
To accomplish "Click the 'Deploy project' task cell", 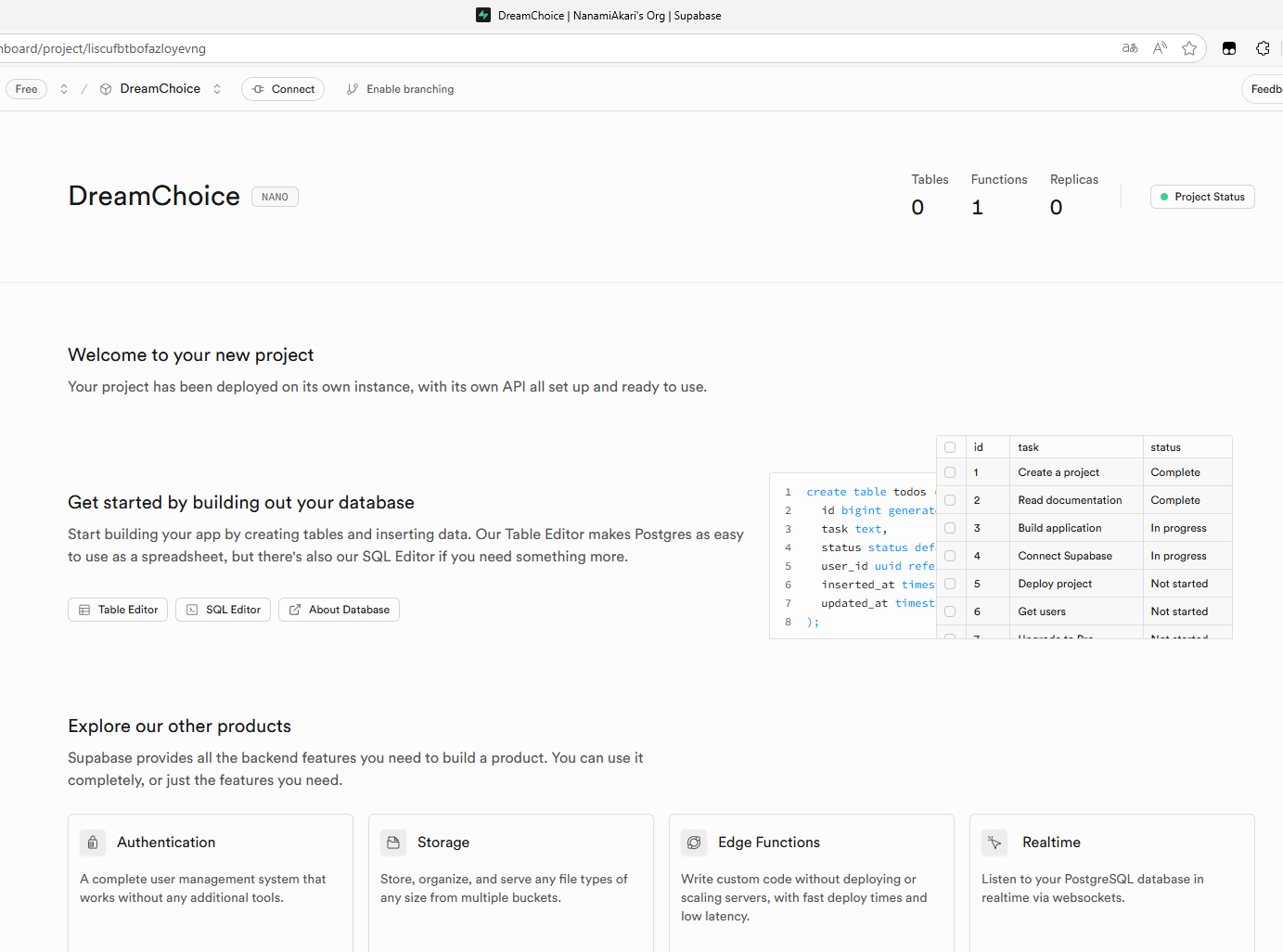I will (x=1076, y=584).
